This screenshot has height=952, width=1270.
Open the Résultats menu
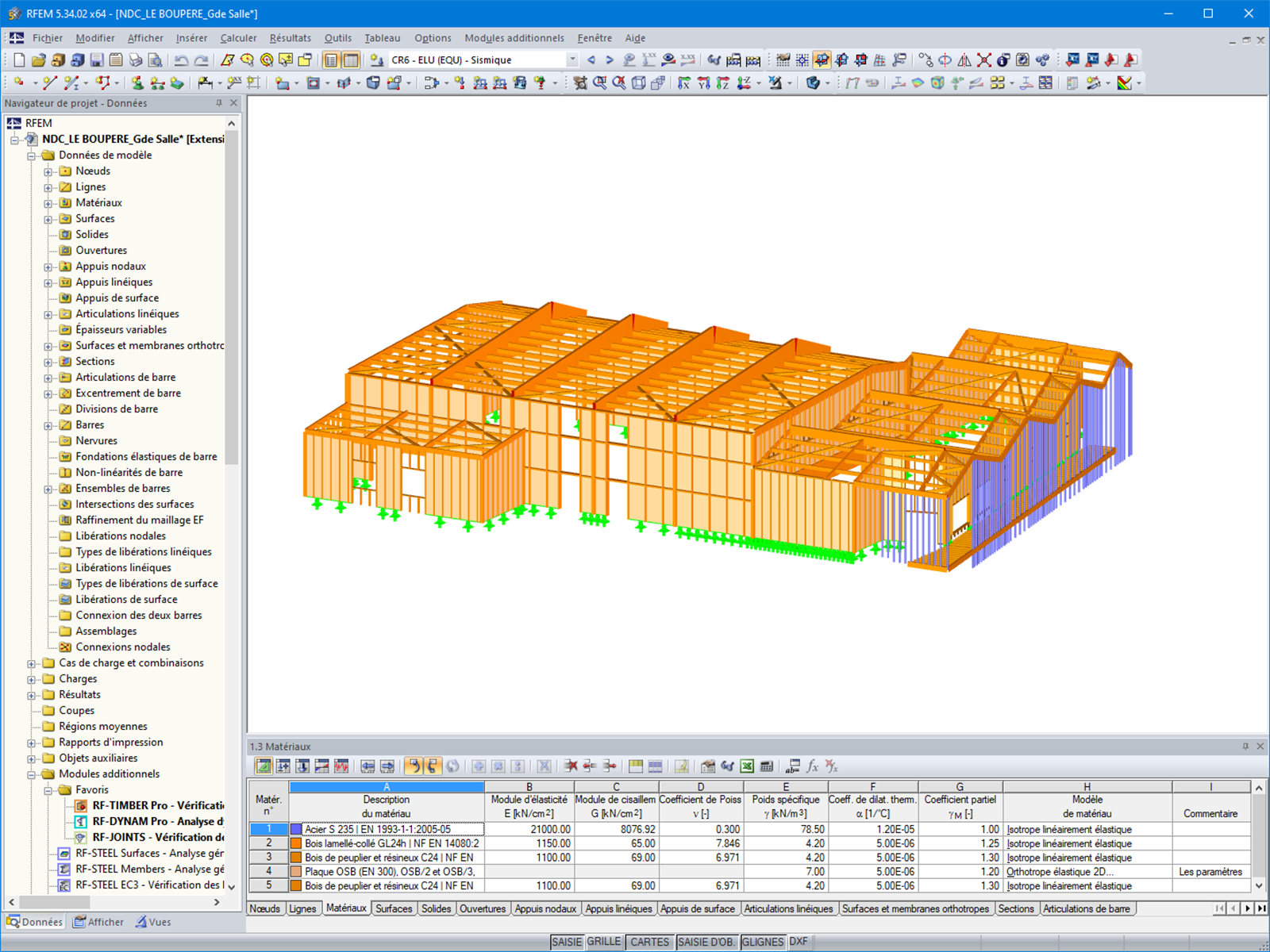[291, 37]
